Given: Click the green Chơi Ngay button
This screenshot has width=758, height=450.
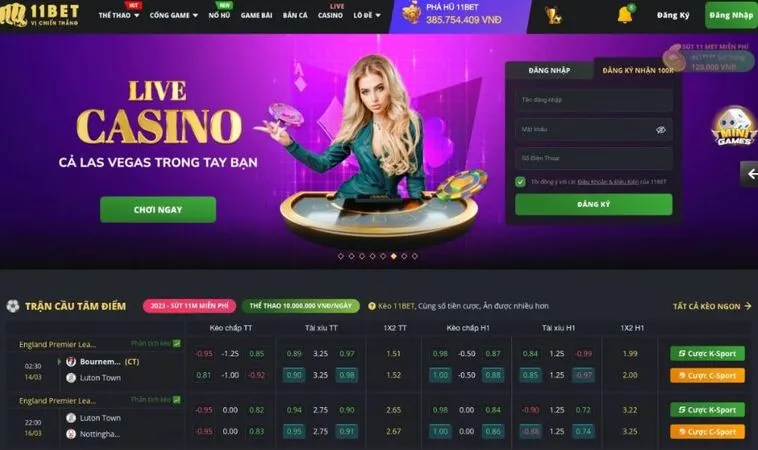Looking at the screenshot, I should 158,210.
